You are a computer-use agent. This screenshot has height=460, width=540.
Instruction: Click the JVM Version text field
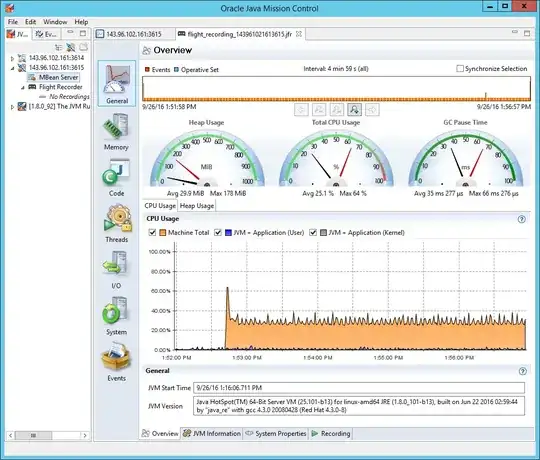click(x=359, y=406)
